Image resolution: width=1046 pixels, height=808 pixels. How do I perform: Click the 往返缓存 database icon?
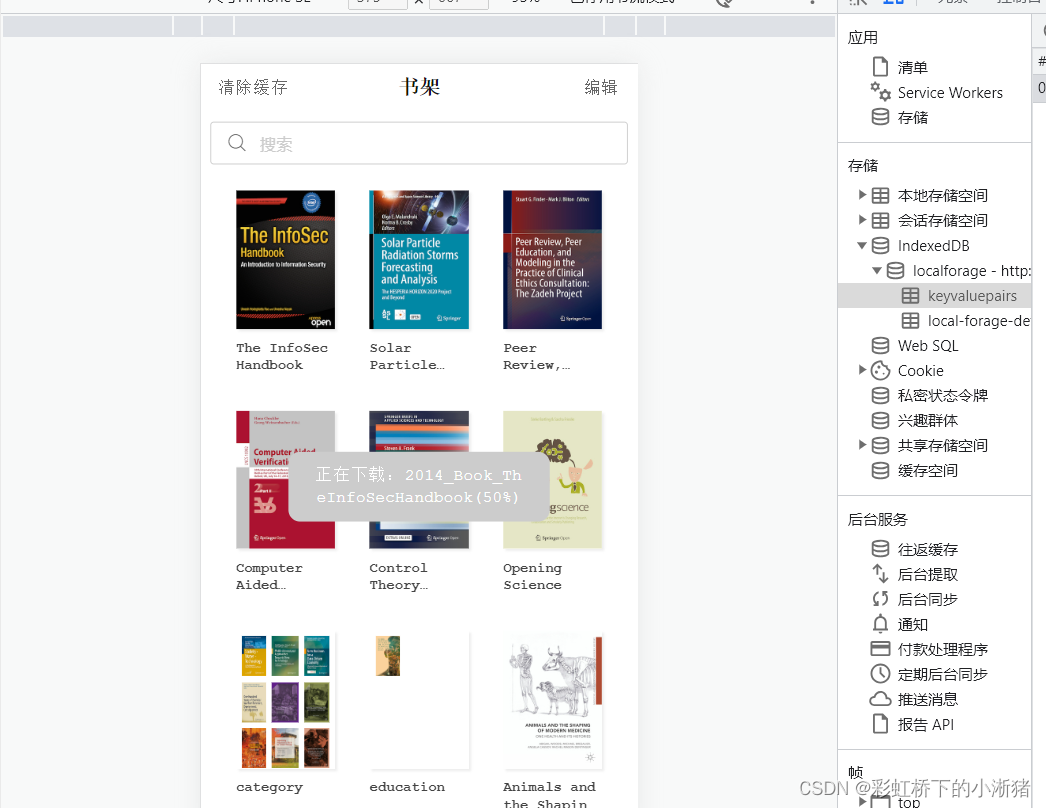880,548
